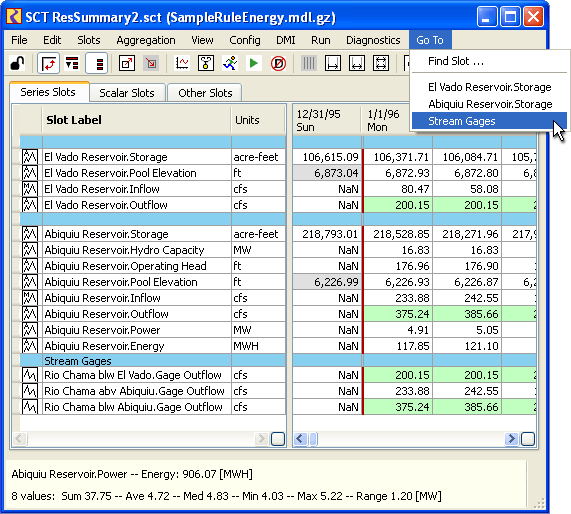This screenshot has height=514, width=571.
Task: Switch to Series Slots tab
Action: click(x=48, y=92)
